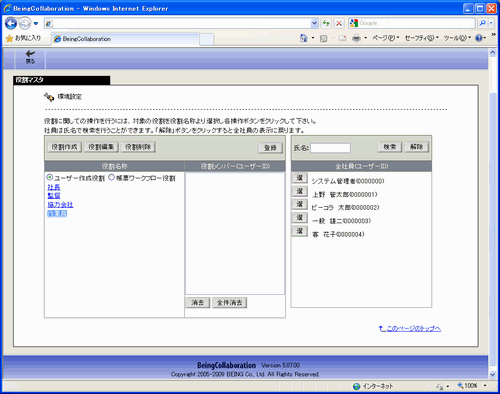Open the Print options dropdown arrow
The width and height of the screenshot is (500, 394).
tap(365, 38)
